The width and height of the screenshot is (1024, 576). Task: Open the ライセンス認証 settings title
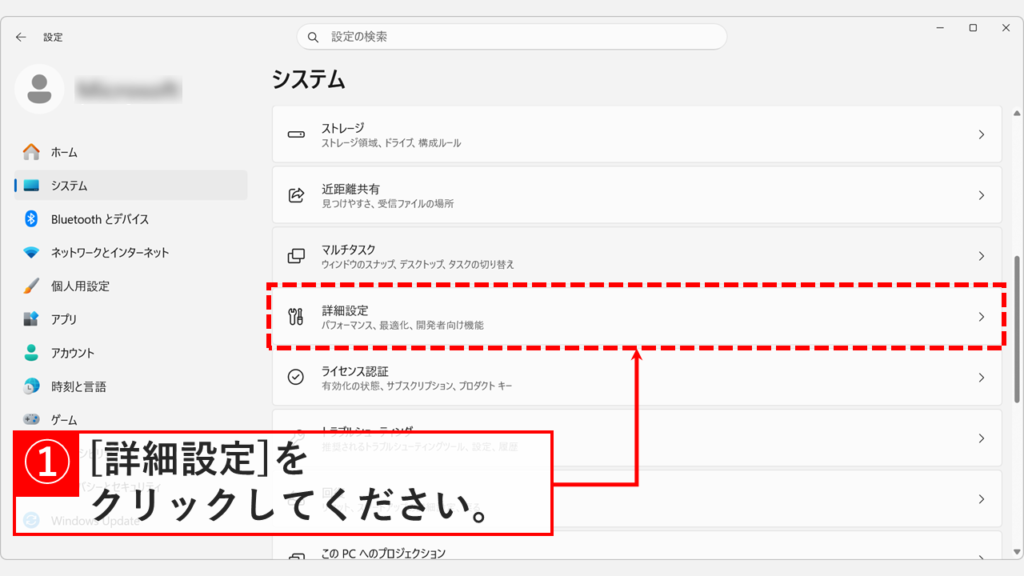(355, 371)
